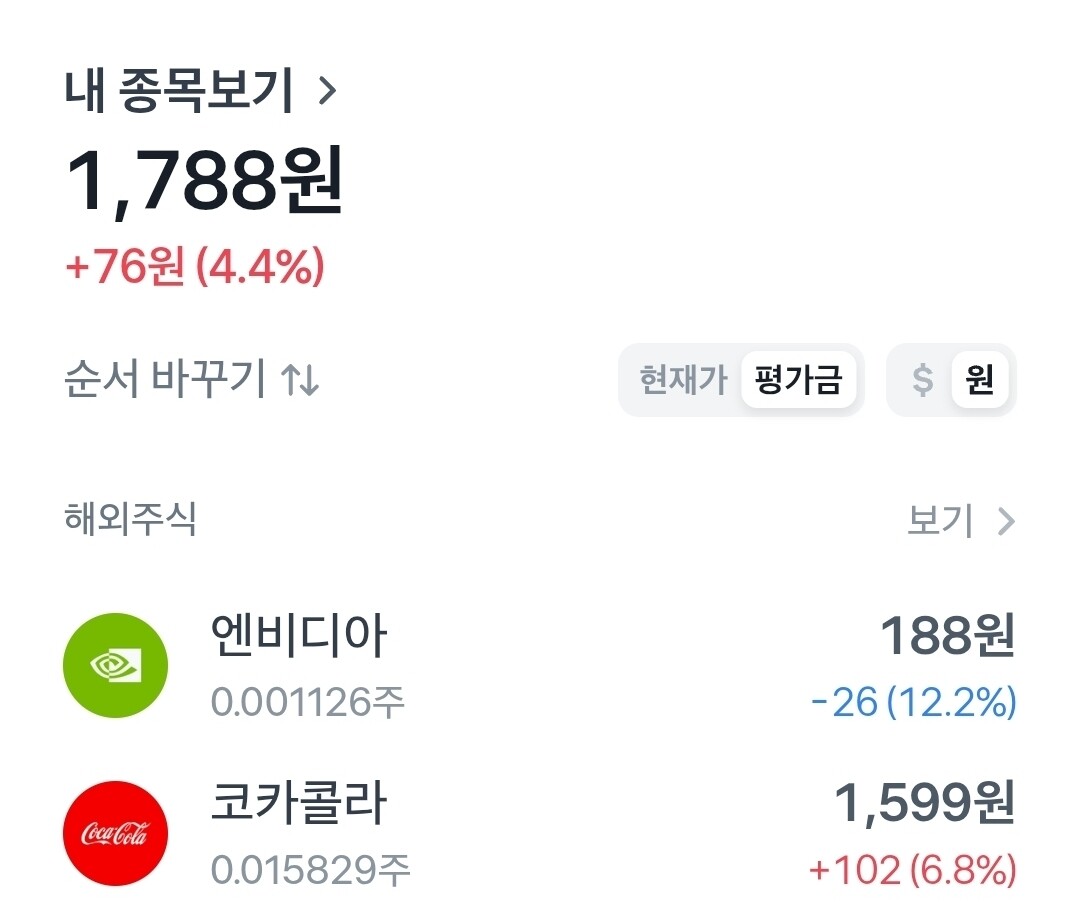Image resolution: width=1079 pixels, height=924 pixels.
Task: Click the 해외주식 section label
Action: (130, 518)
